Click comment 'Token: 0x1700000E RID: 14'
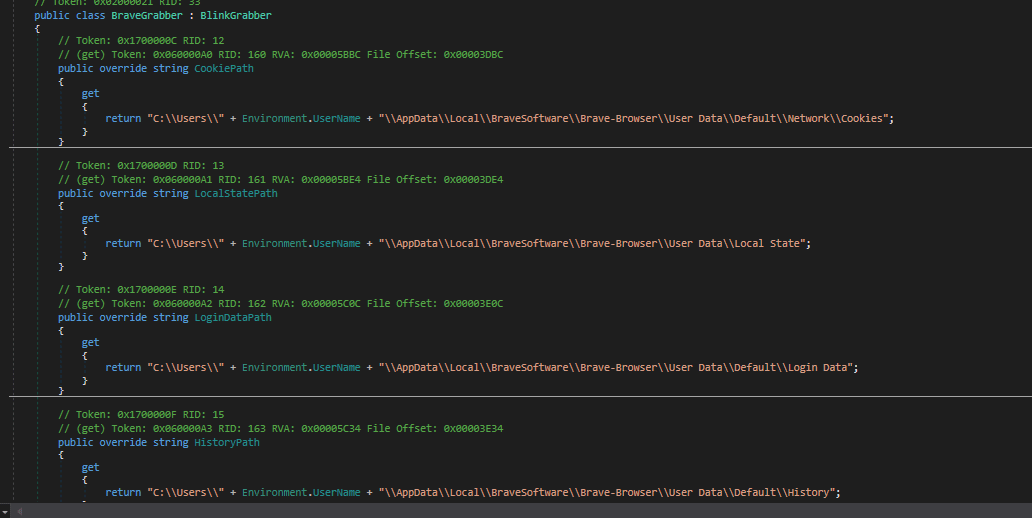The height and width of the screenshot is (518, 1032). (141, 290)
